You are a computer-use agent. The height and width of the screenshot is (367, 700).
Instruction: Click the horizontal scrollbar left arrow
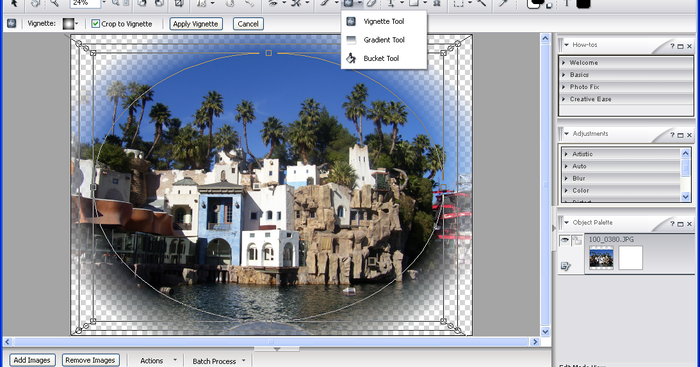[x=7, y=342]
